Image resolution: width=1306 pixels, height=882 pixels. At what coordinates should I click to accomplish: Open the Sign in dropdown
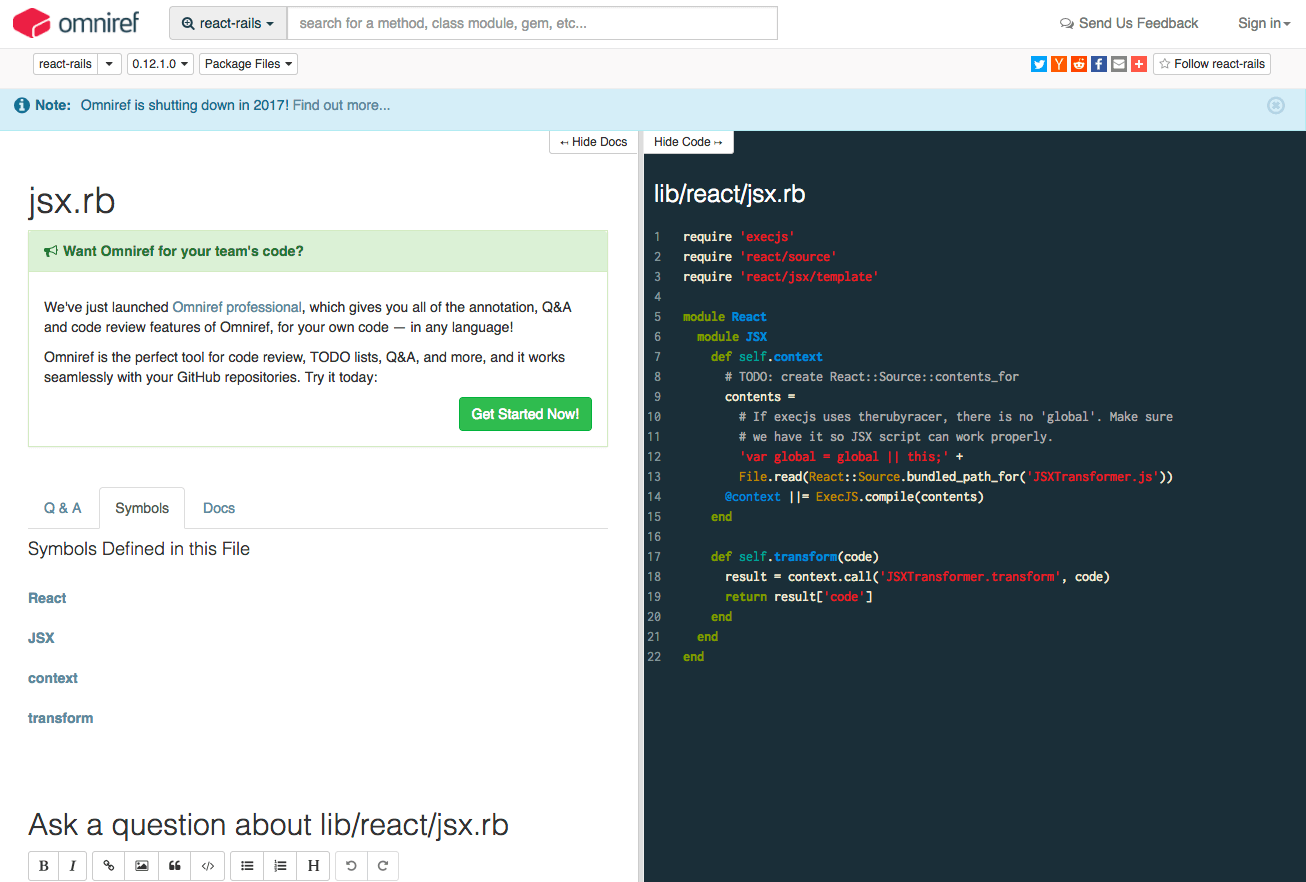click(1263, 23)
